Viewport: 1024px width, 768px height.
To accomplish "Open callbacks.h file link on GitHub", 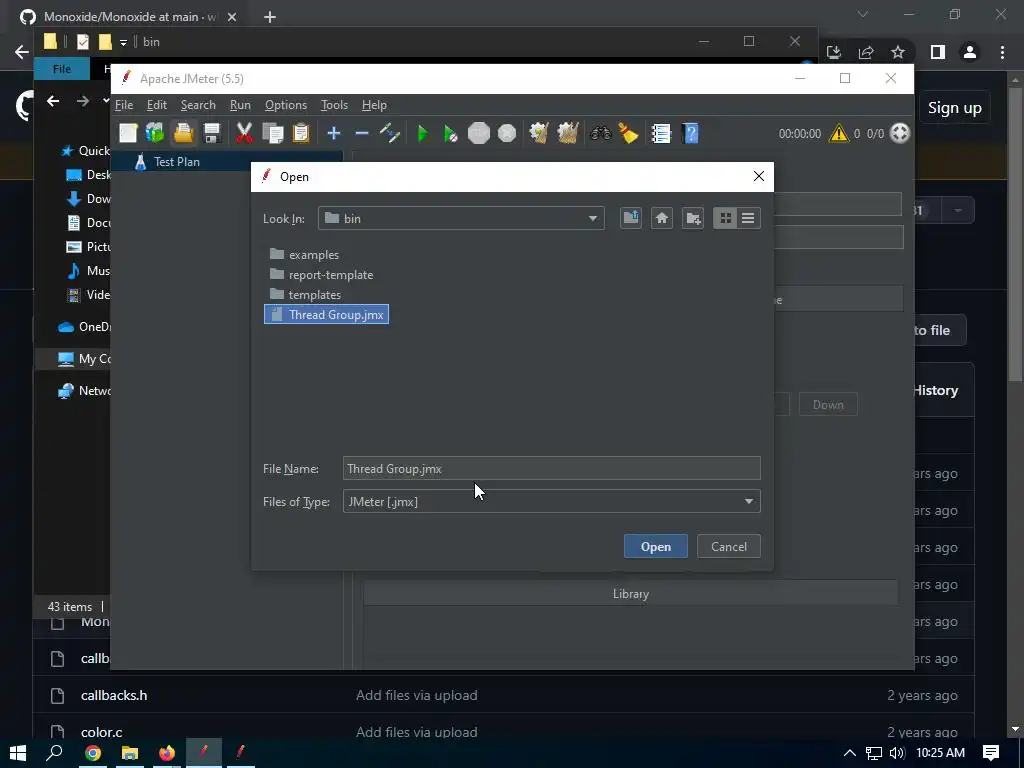I will [114, 696].
